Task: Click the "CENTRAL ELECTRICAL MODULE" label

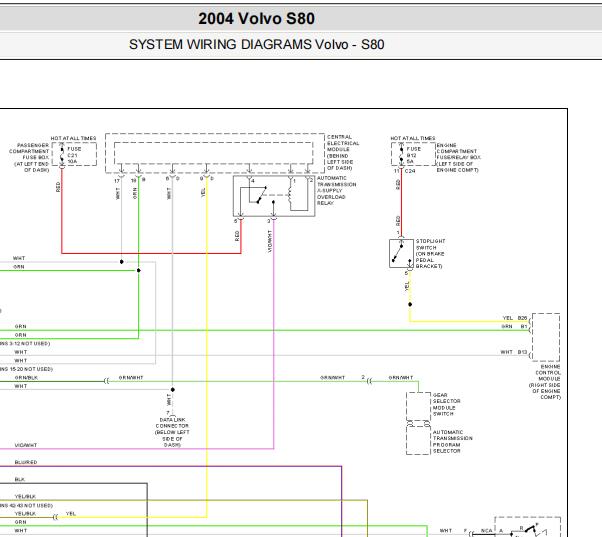Action: coord(343,152)
